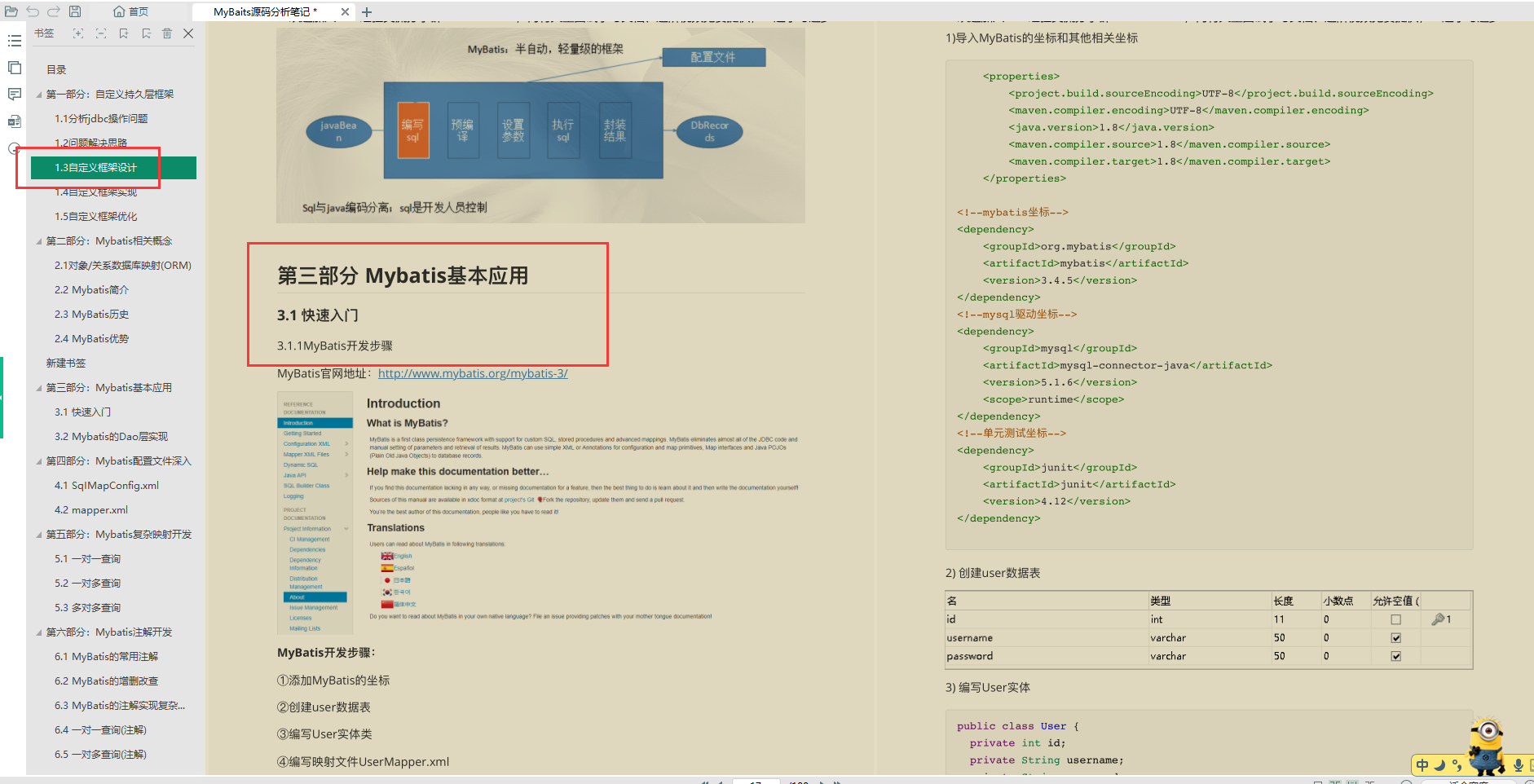1534x784 pixels.
Task: Open the comments panel icon in sidebar
Action: pyautogui.click(x=15, y=95)
